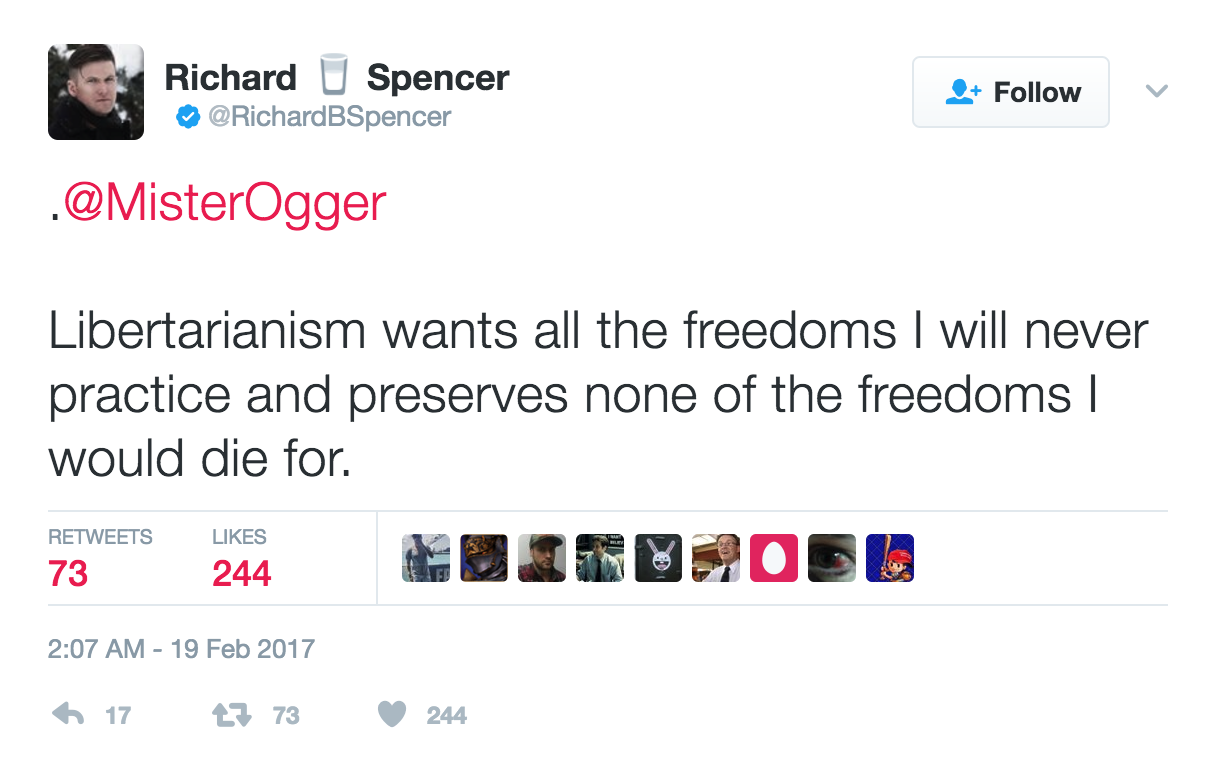Click the eye close-up avatar thumbnail
This screenshot has width=1216, height=768.
[x=832, y=558]
